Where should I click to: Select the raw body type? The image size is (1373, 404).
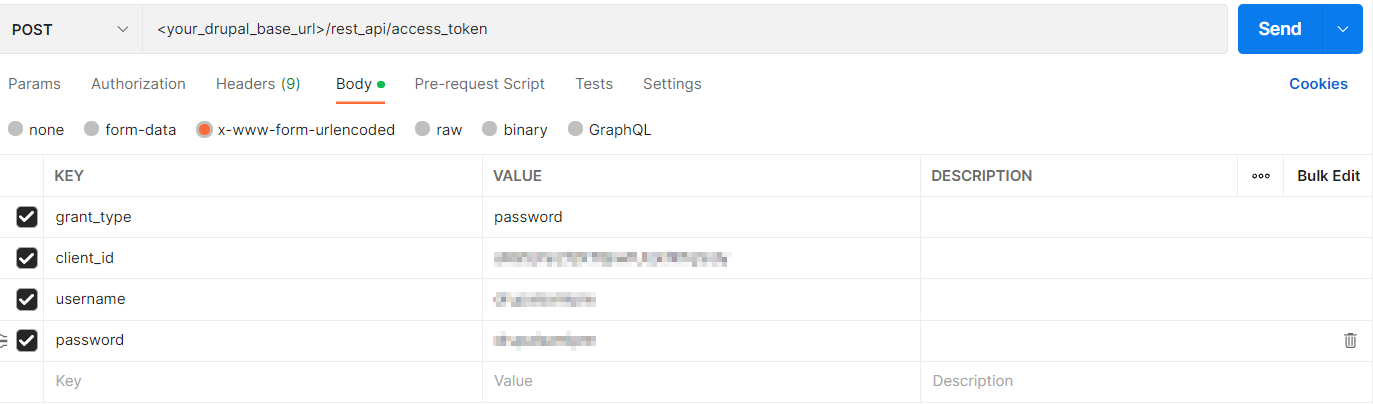(423, 130)
